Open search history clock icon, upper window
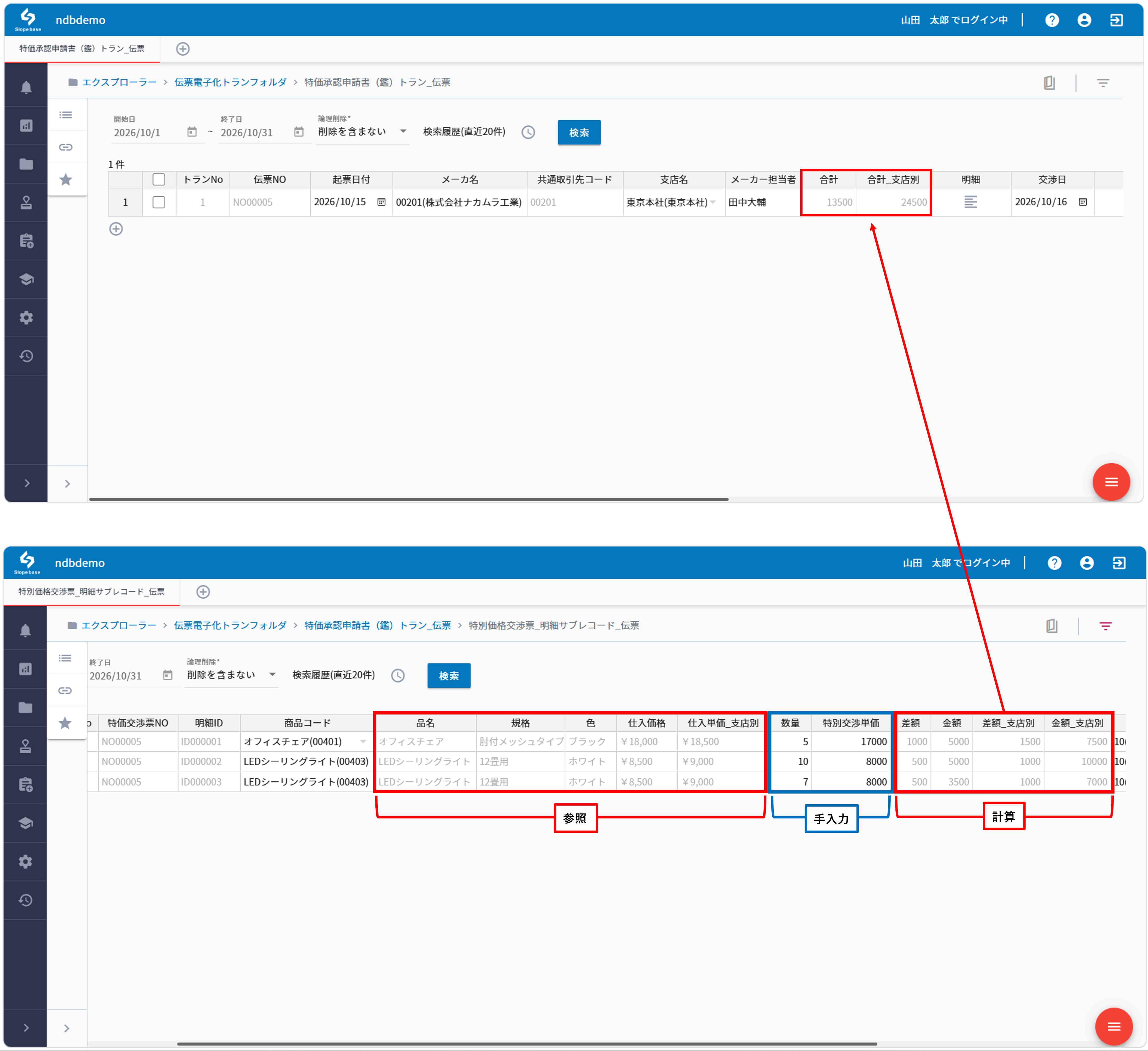 (528, 132)
